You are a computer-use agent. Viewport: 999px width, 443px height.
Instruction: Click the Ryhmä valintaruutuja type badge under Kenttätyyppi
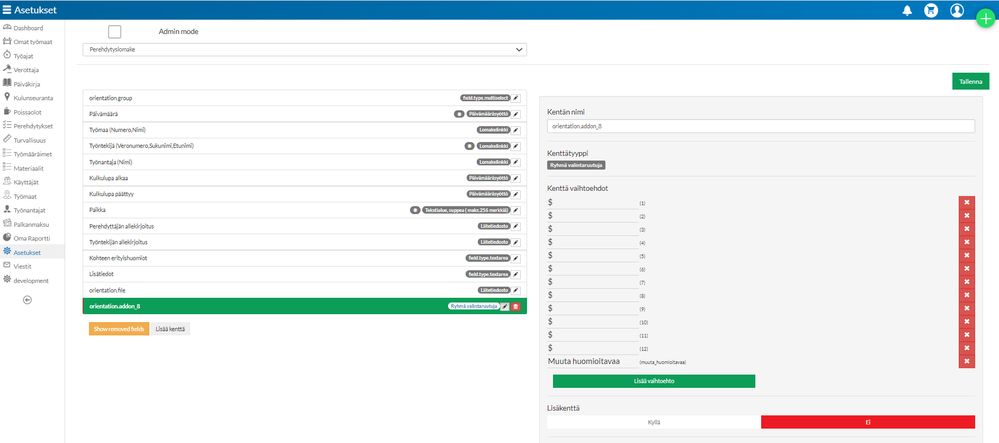(x=576, y=165)
